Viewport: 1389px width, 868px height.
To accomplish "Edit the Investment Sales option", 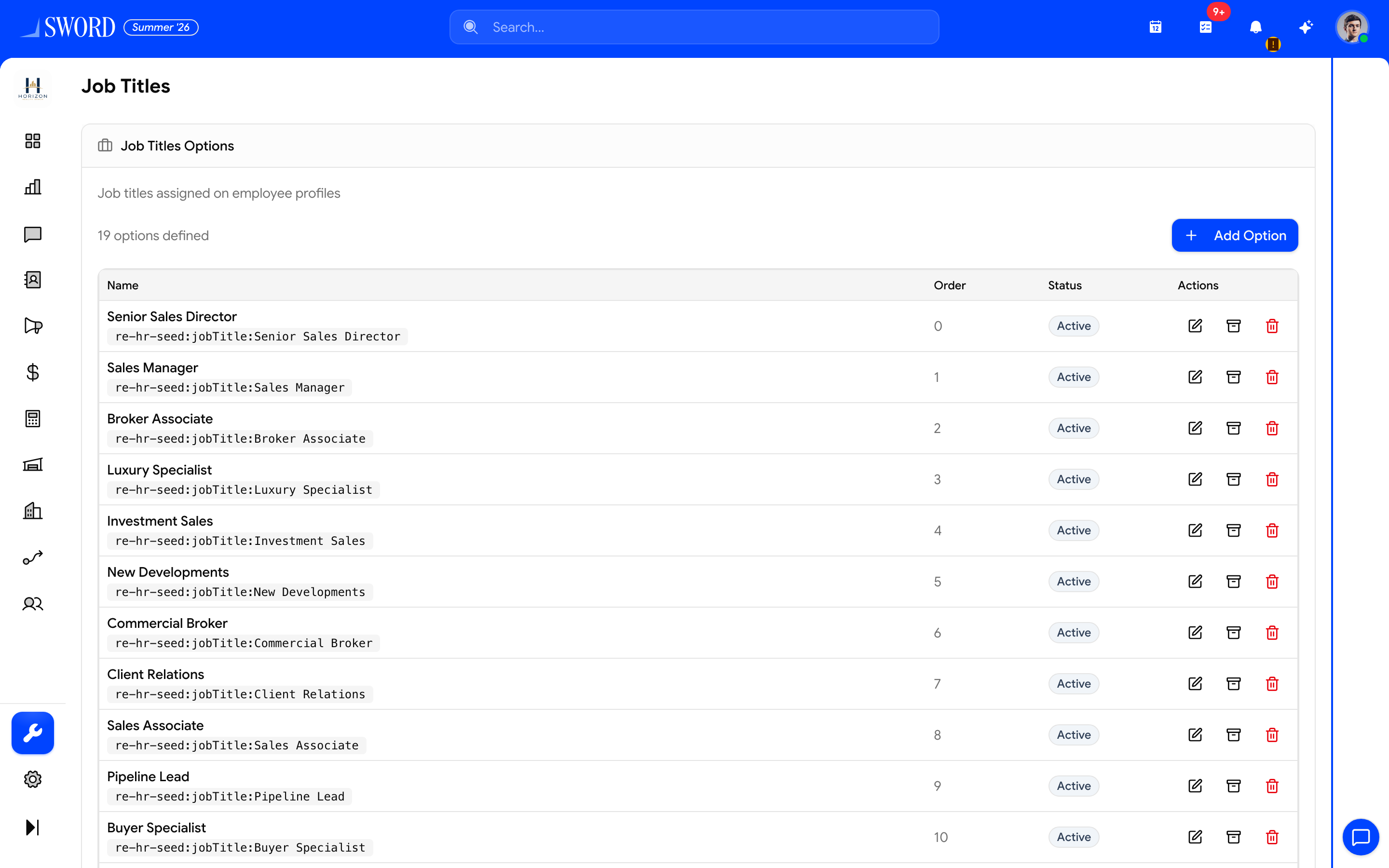I will pos(1195,530).
